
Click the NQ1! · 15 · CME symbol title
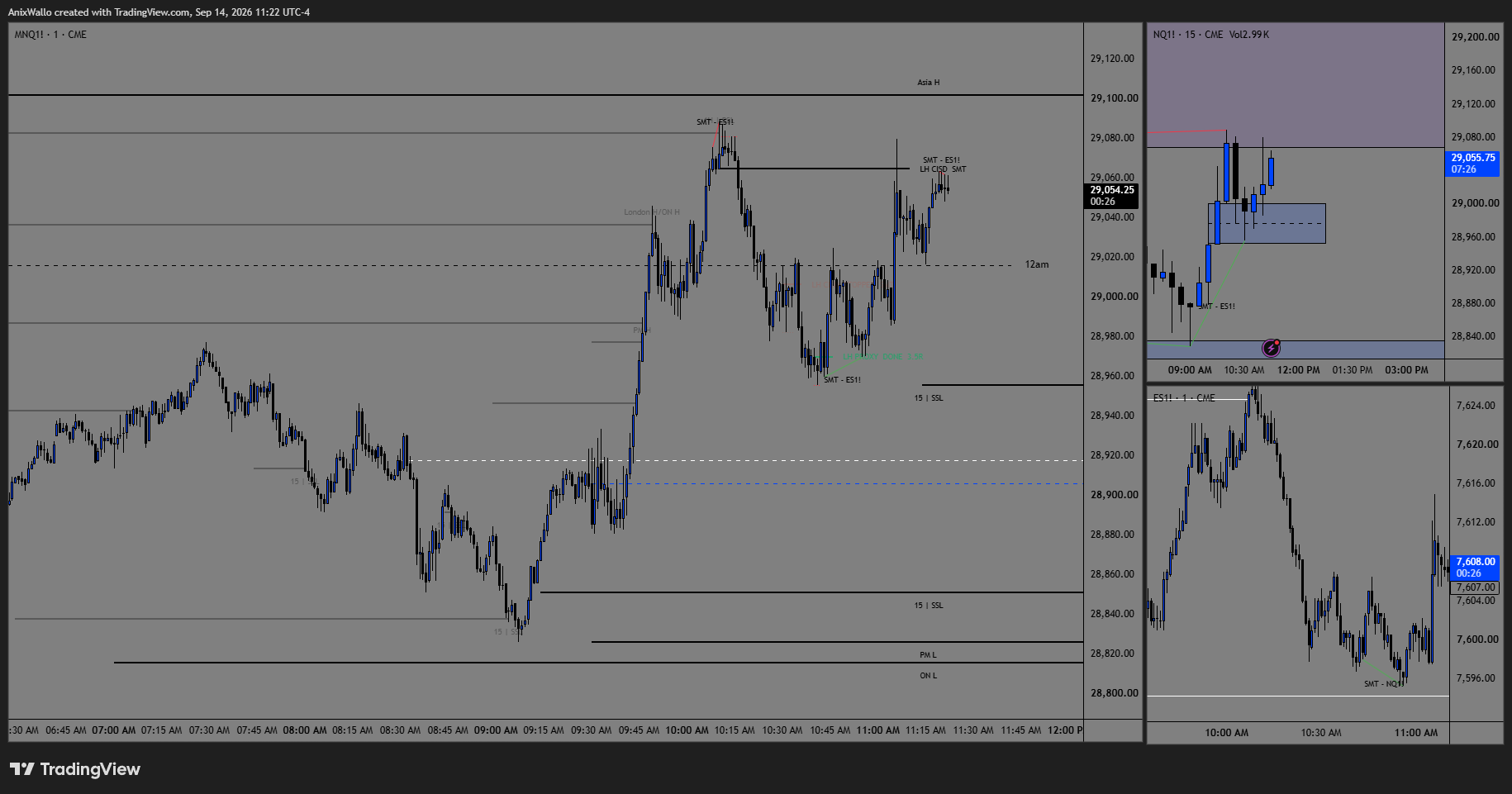tap(1188, 35)
